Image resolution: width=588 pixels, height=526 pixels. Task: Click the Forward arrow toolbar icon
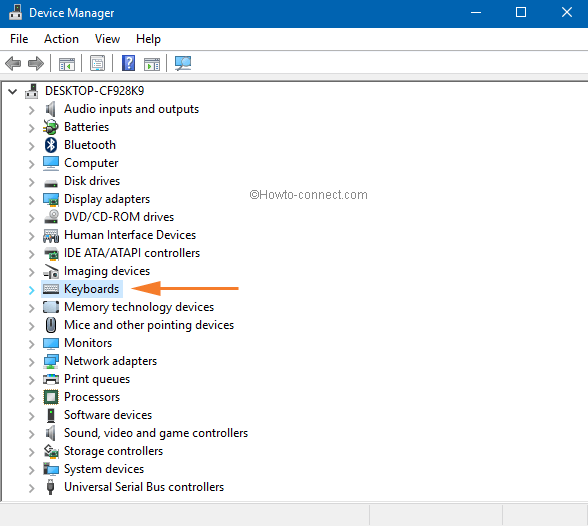click(x=36, y=63)
